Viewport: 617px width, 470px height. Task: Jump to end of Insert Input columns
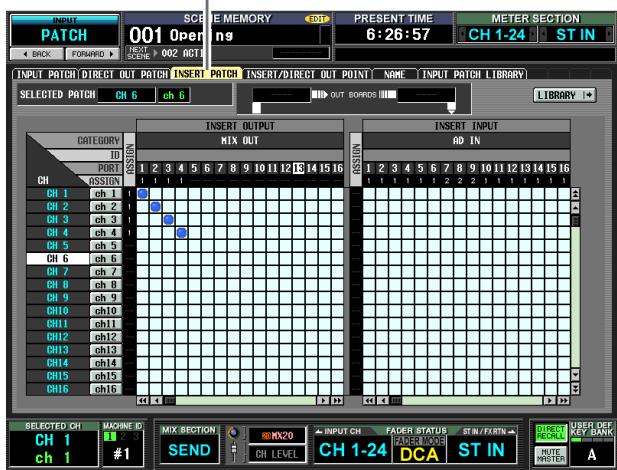563,401
